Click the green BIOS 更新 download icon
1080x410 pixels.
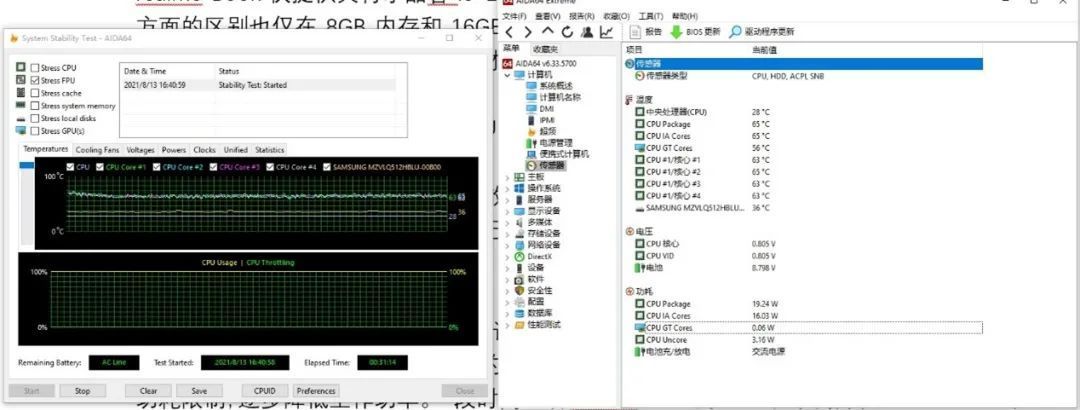click(x=676, y=32)
